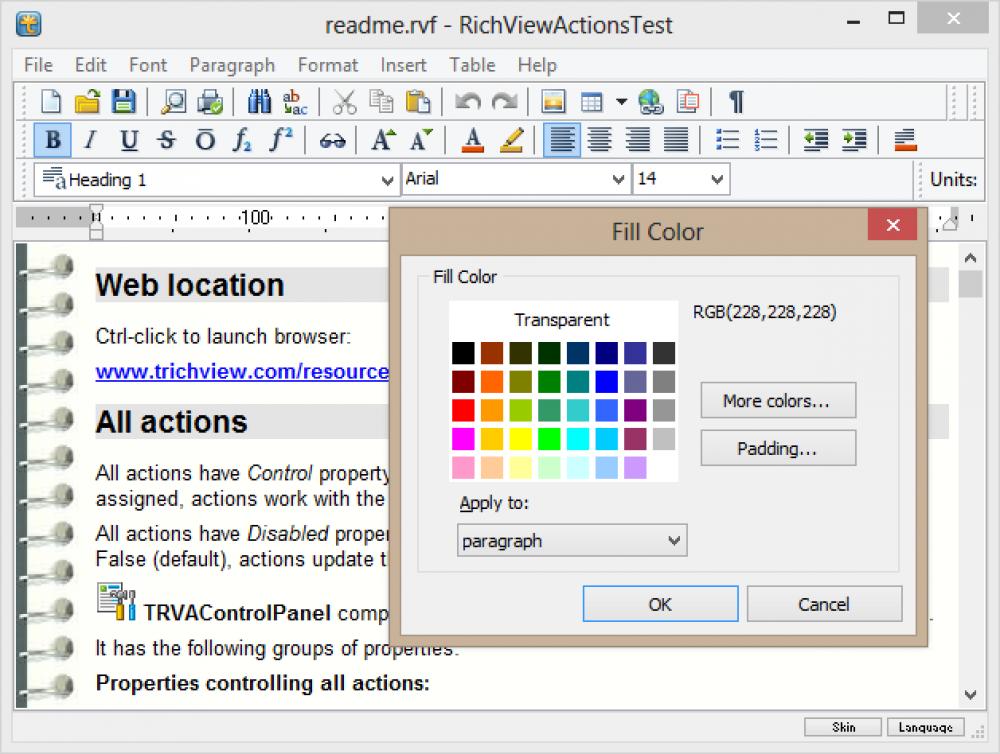Image resolution: width=1000 pixels, height=754 pixels.
Task: Save the document with the Save icon
Action: [122, 101]
